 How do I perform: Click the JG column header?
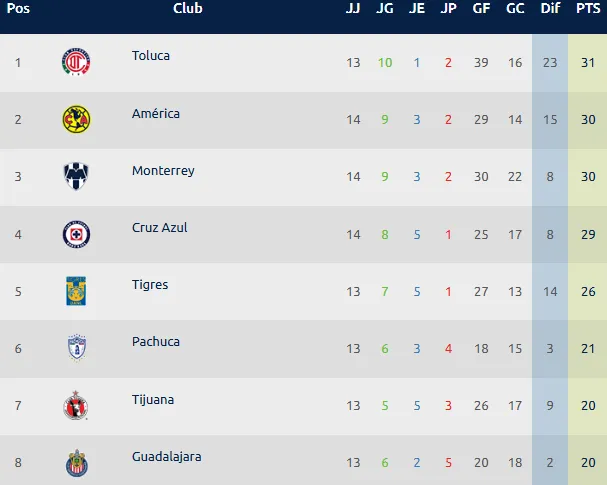(x=384, y=9)
